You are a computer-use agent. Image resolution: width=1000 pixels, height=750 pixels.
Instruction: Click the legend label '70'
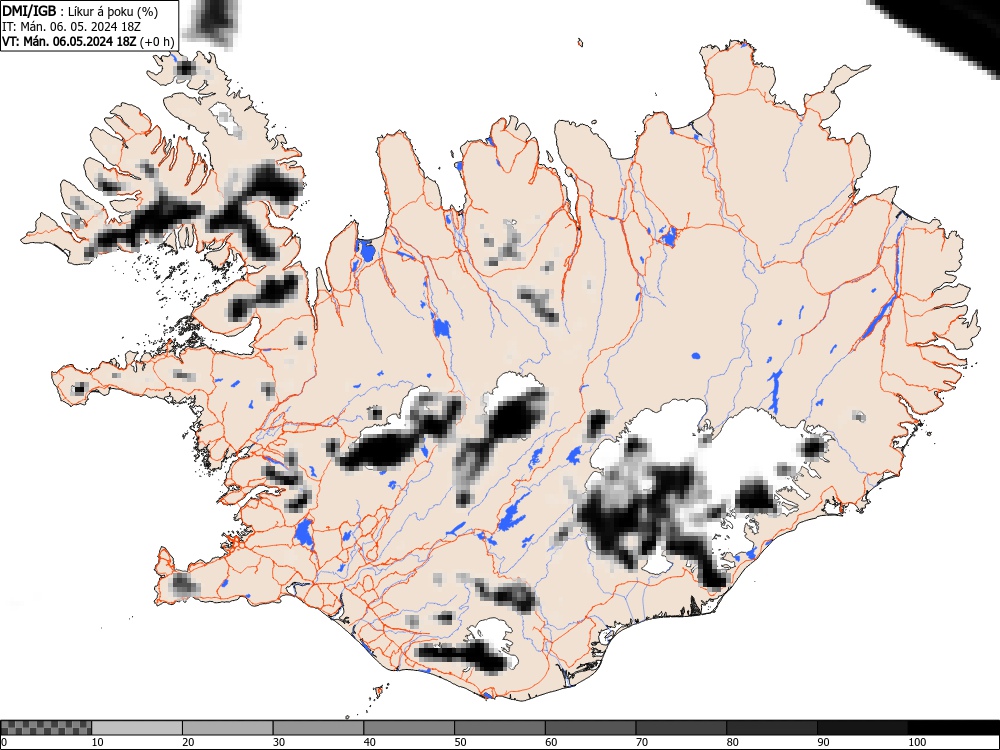[x=641, y=742]
